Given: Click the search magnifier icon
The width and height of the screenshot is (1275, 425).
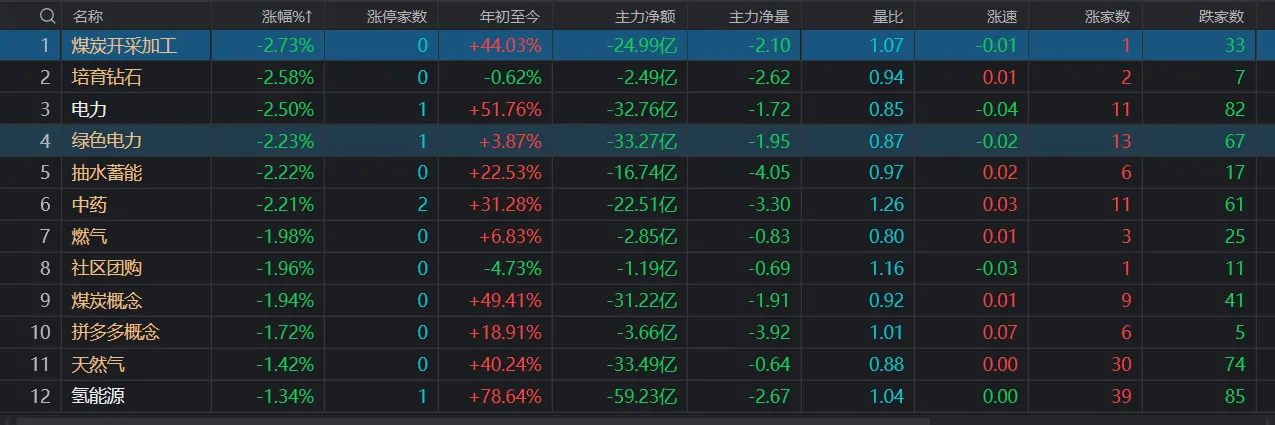Looking at the screenshot, I should 46,16.
